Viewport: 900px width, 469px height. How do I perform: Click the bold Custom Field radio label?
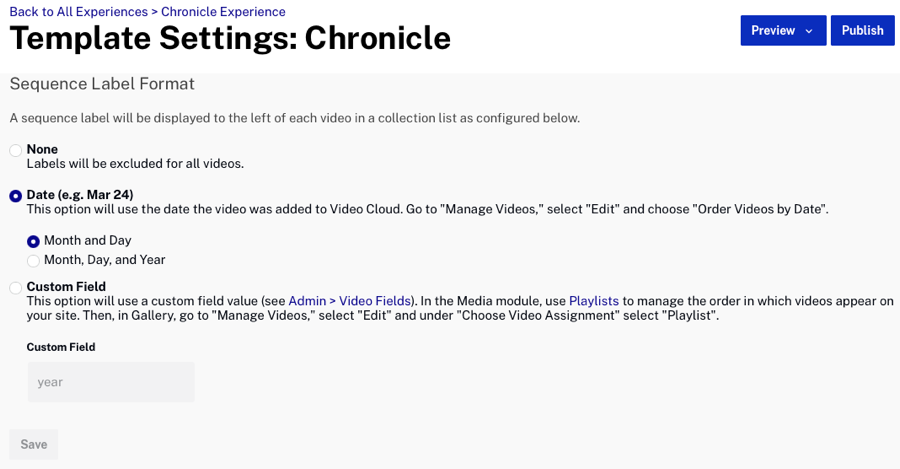point(66,286)
